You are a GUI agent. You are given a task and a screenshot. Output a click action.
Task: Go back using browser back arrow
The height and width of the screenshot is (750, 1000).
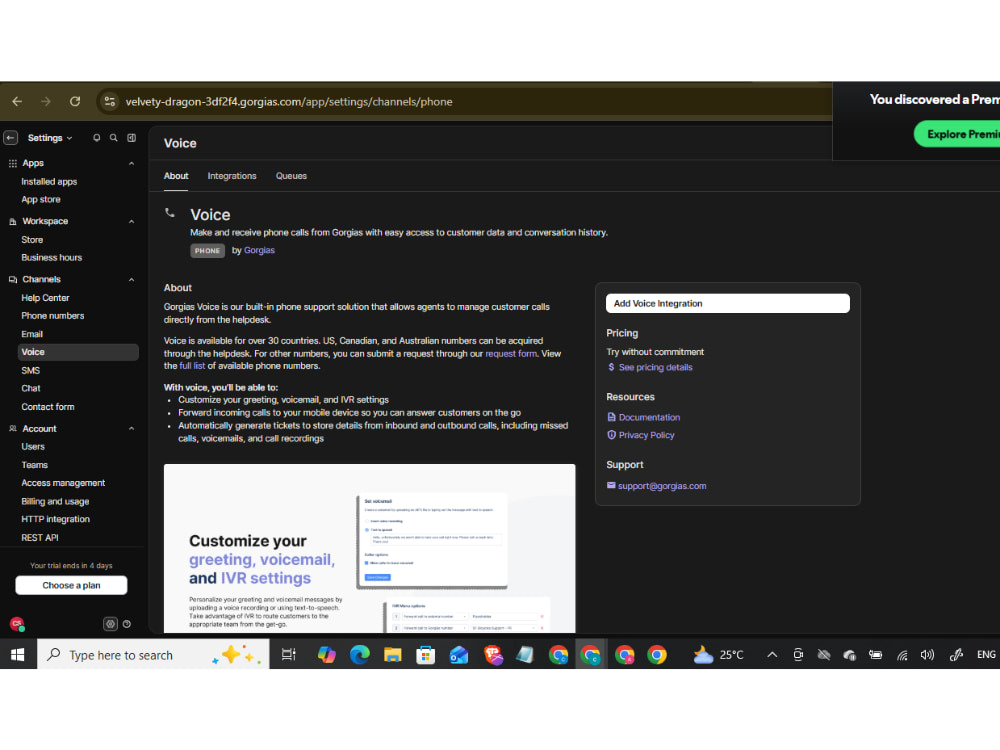click(x=17, y=101)
